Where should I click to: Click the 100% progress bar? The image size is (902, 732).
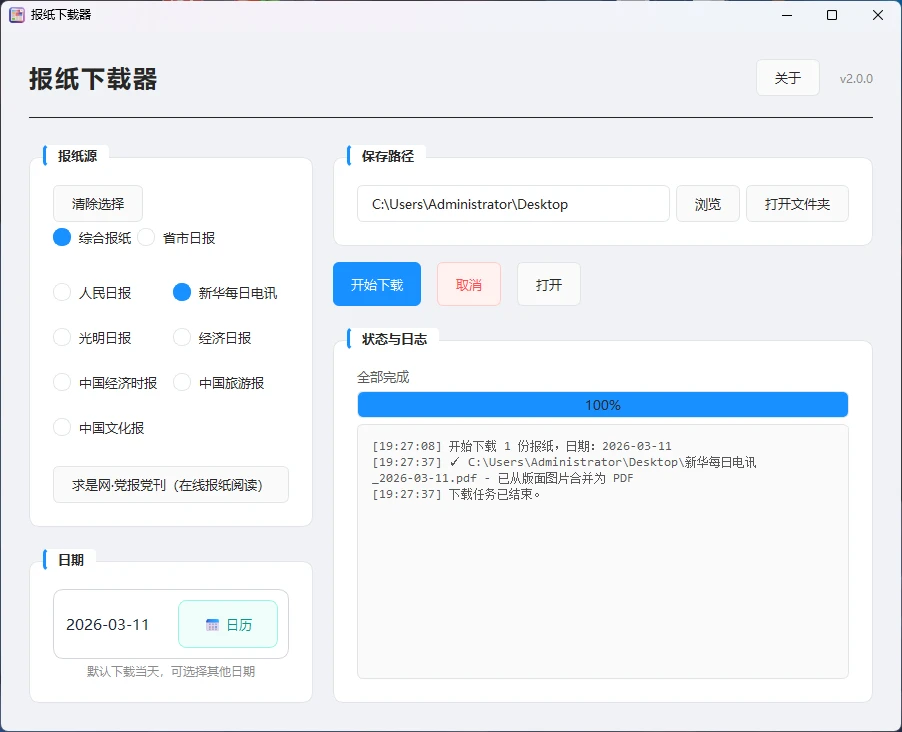(x=602, y=405)
